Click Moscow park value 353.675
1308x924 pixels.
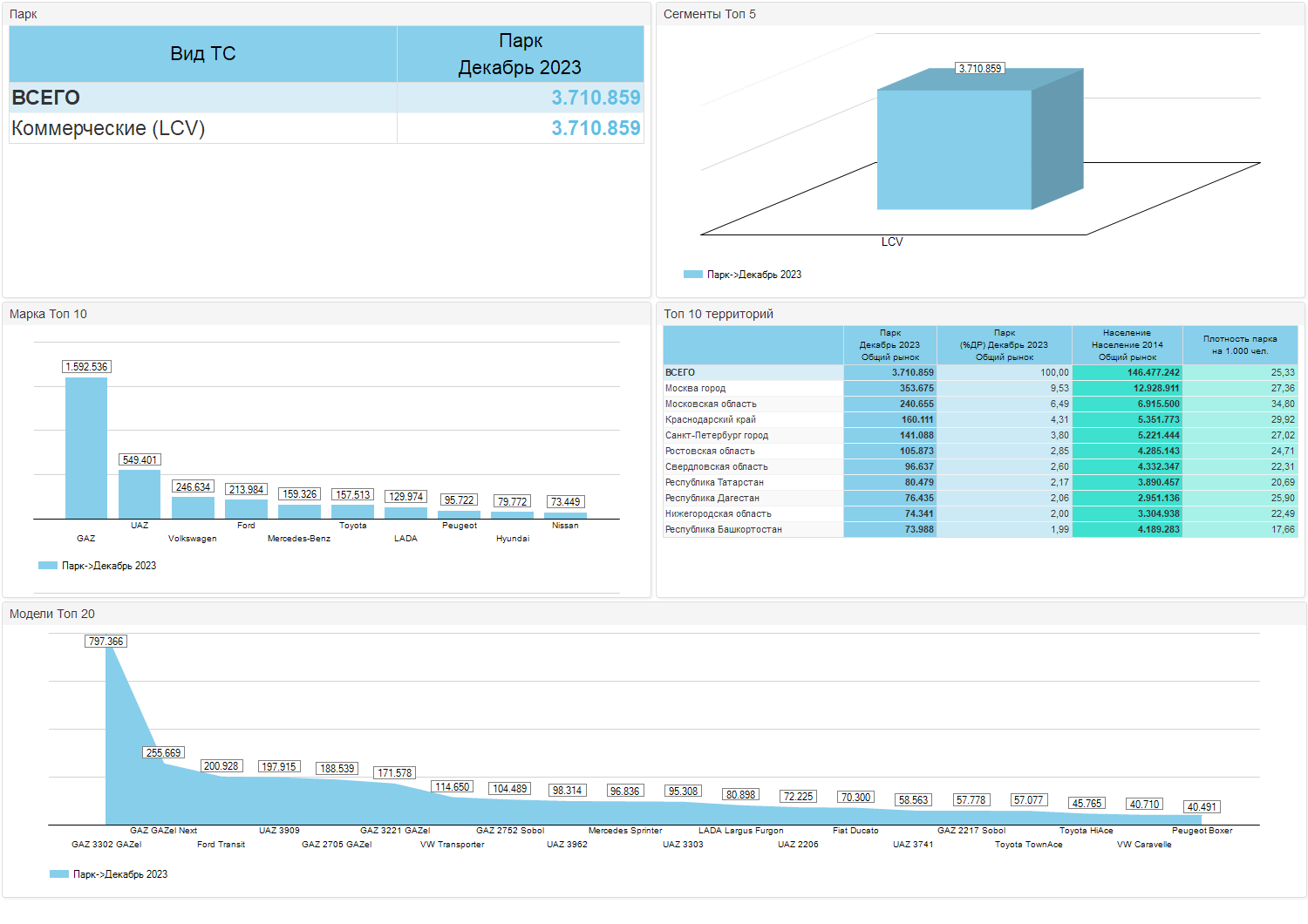(x=916, y=389)
